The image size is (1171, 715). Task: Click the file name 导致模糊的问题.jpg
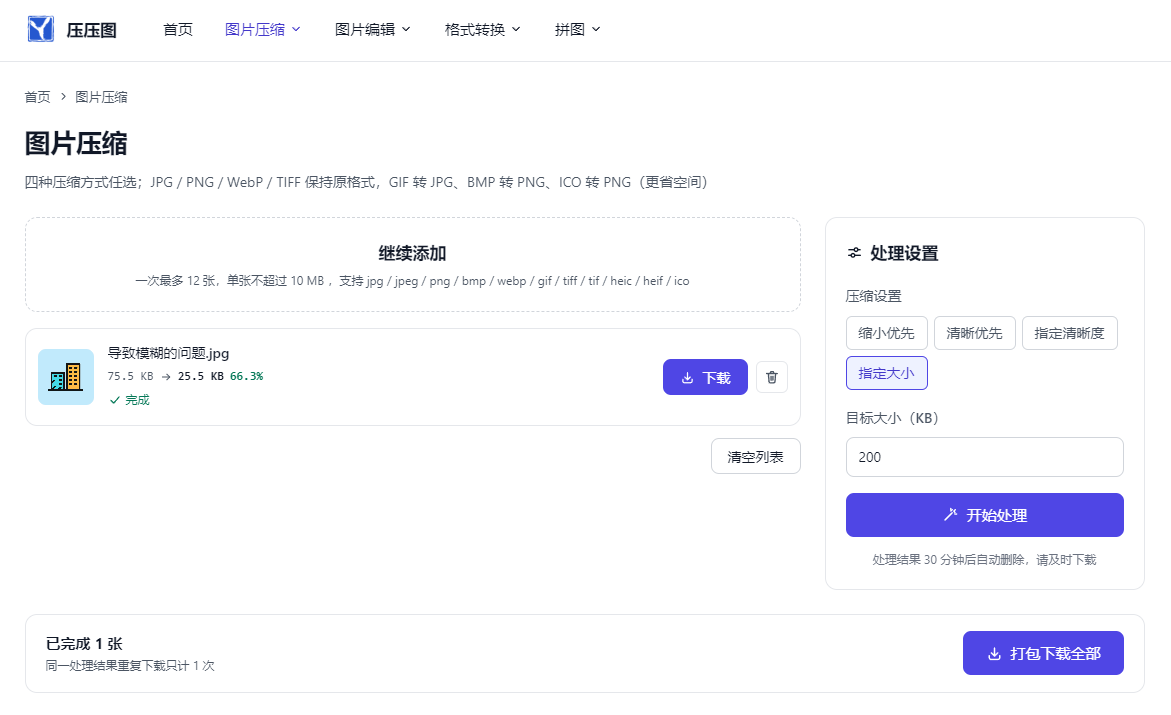168,353
